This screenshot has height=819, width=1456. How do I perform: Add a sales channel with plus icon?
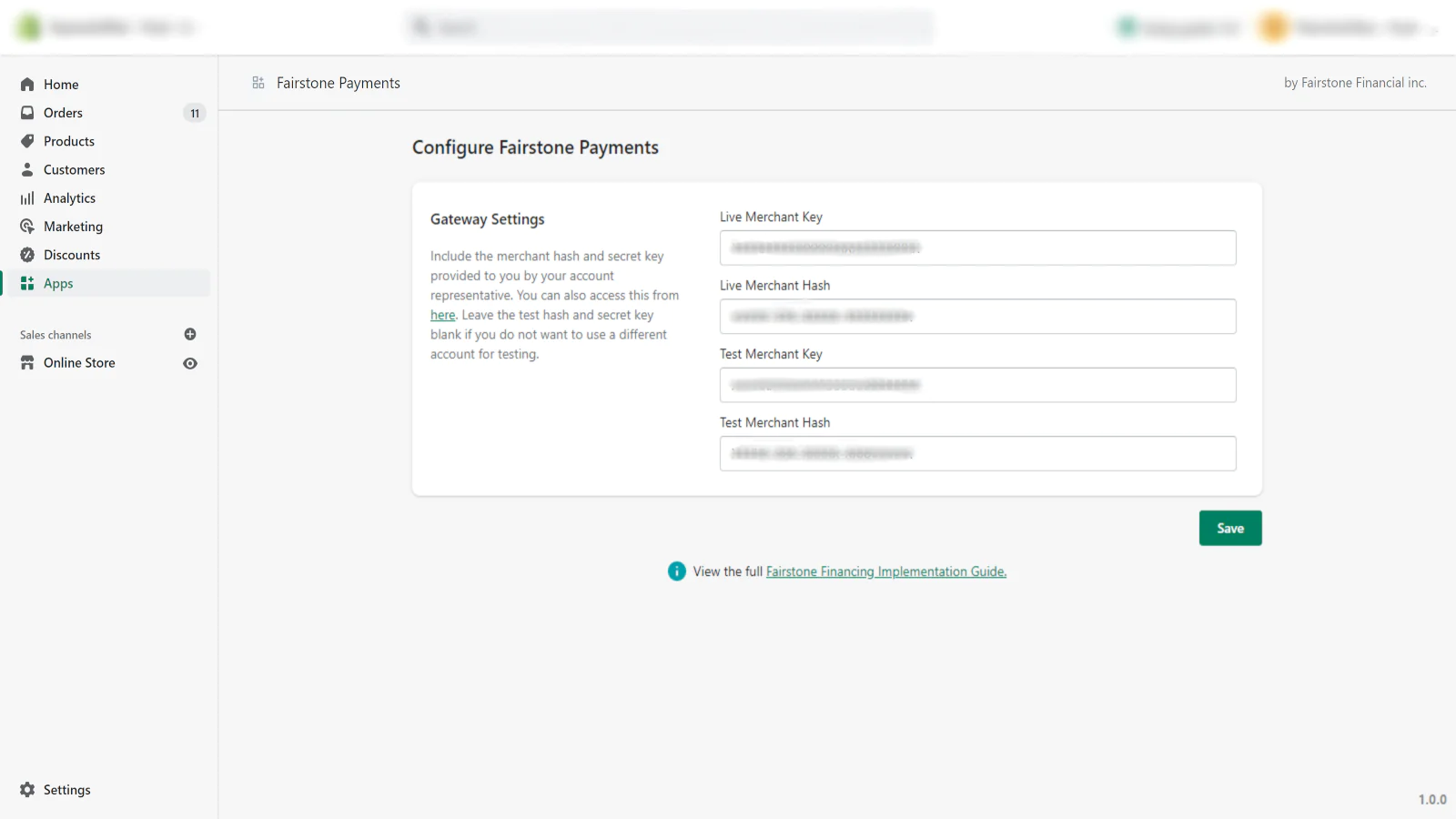190,334
